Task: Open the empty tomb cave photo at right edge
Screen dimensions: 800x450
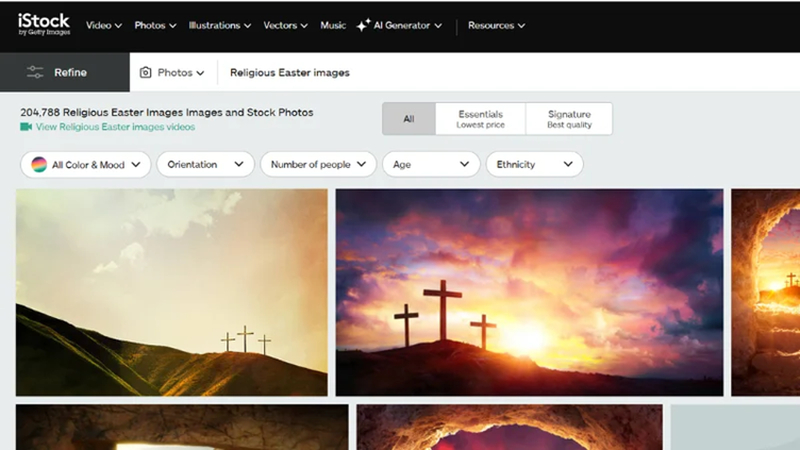Action: tap(765, 292)
